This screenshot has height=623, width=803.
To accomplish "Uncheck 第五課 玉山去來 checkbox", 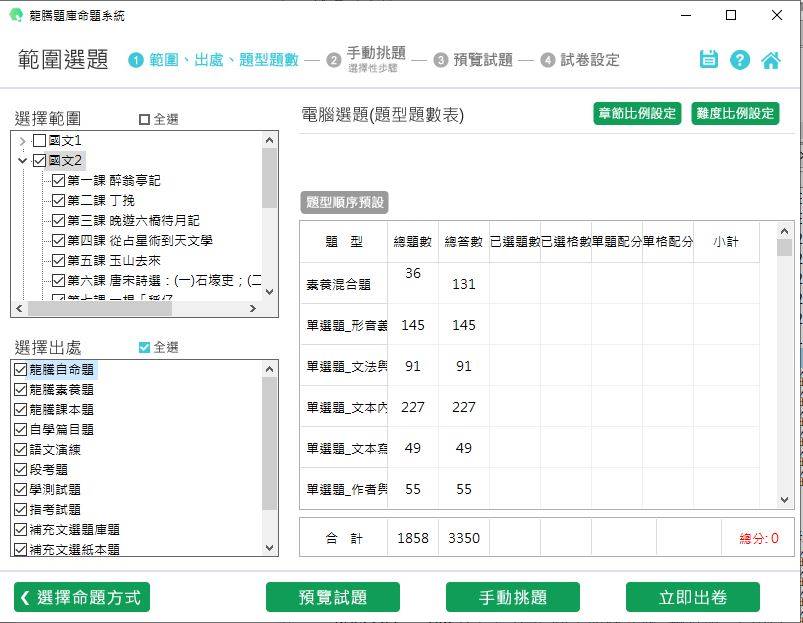I will (58, 260).
